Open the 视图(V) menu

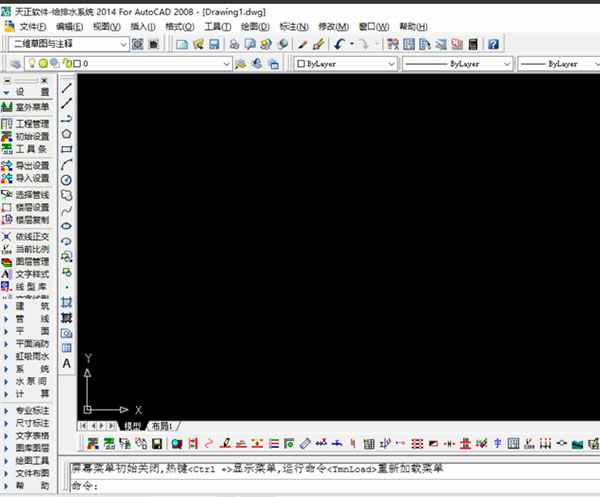tap(107, 27)
